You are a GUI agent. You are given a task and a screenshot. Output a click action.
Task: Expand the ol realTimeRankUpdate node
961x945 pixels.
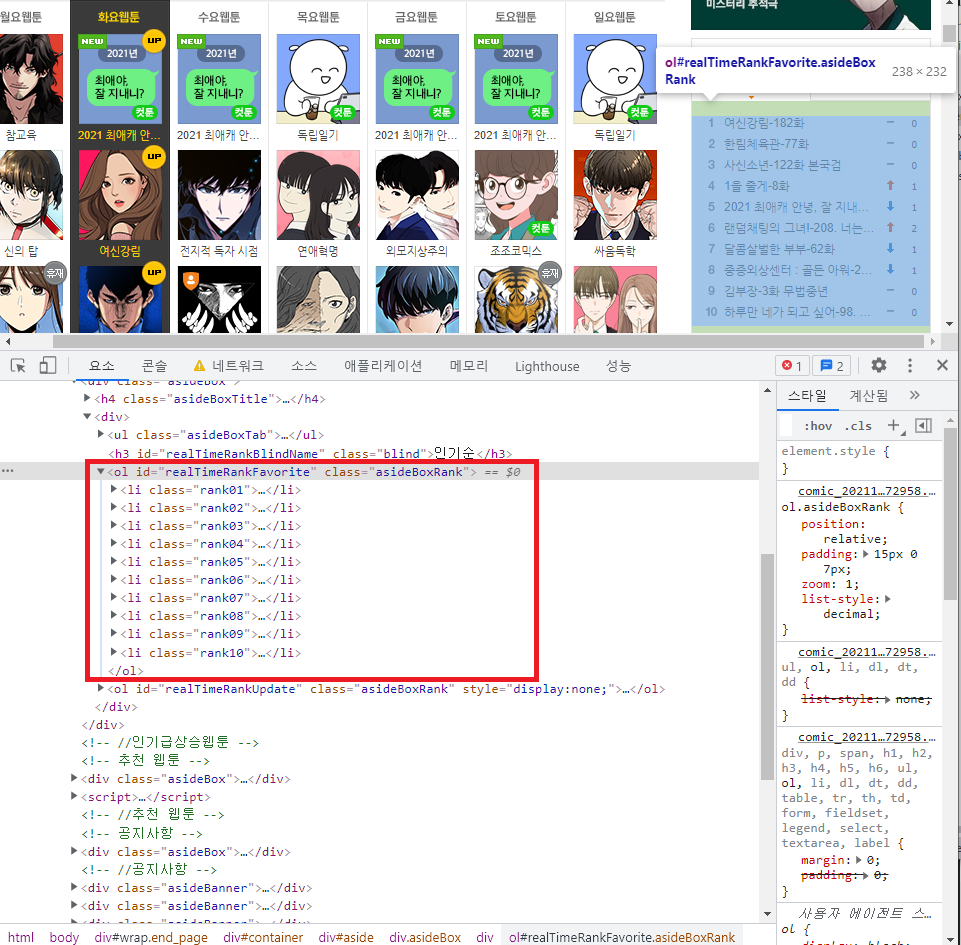click(101, 688)
